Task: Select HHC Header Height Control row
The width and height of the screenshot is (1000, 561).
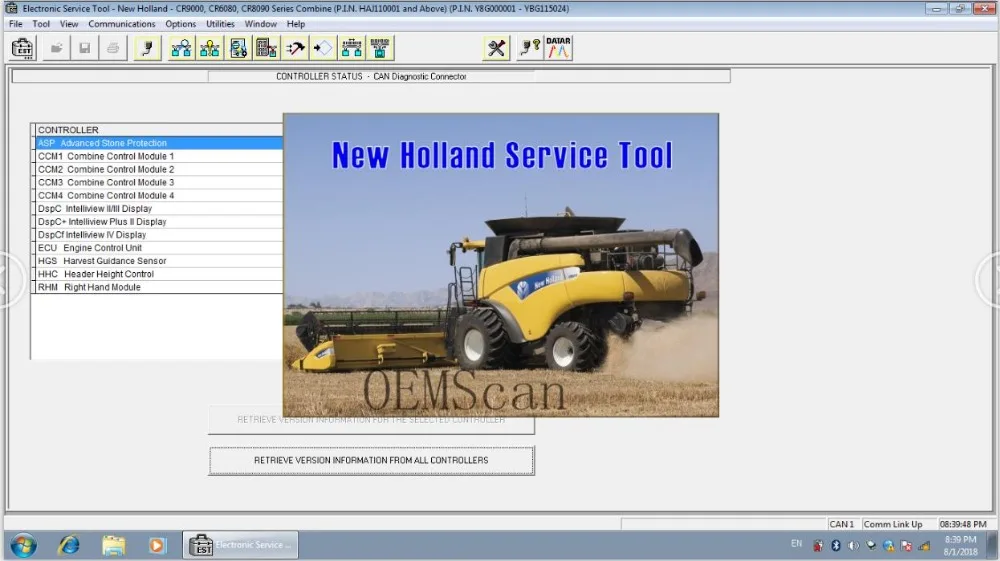Action: tap(159, 274)
